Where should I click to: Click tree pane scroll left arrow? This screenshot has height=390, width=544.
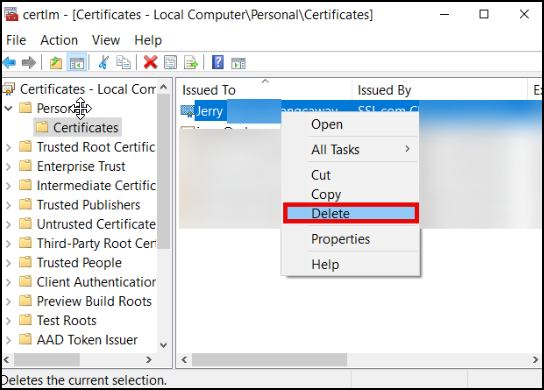point(7,359)
